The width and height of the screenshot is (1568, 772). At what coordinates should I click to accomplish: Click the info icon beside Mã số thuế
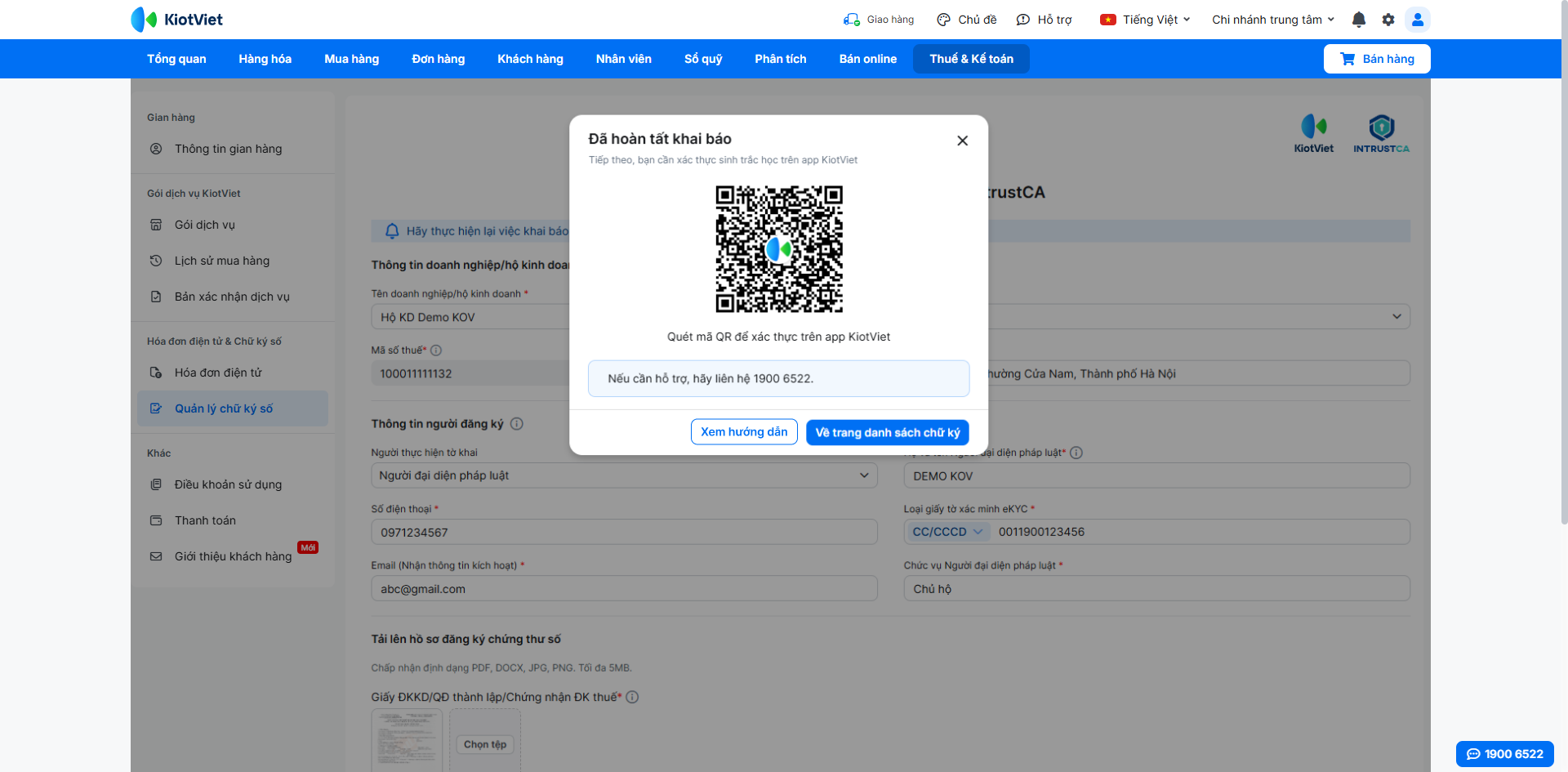(436, 350)
